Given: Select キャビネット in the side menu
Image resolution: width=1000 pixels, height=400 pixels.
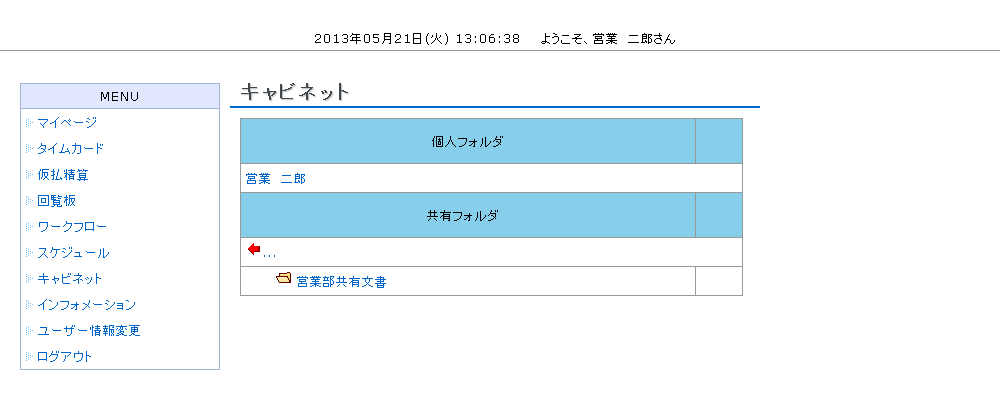Looking at the screenshot, I should tap(70, 279).
